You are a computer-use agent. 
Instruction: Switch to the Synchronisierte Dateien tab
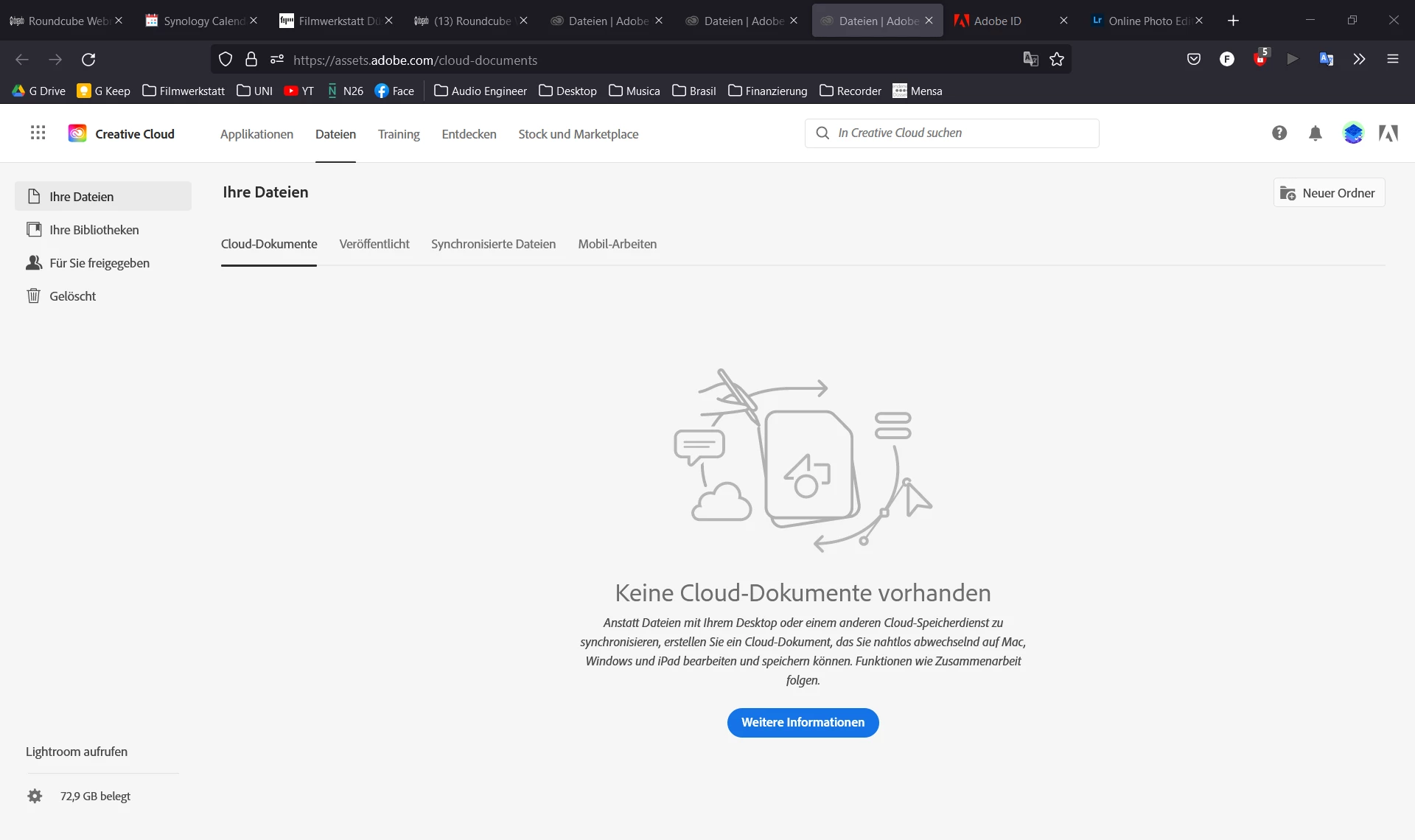(x=493, y=244)
